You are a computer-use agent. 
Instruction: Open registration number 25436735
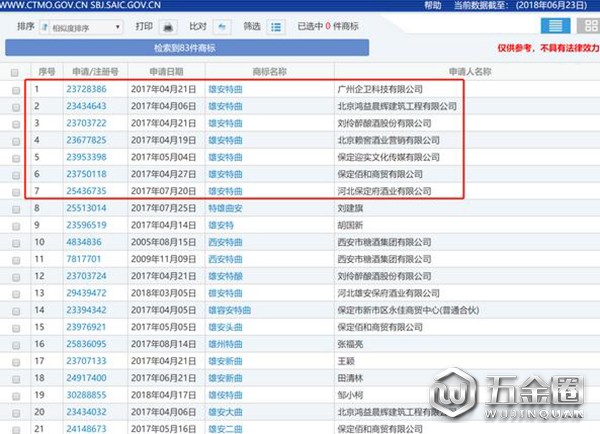point(86,191)
